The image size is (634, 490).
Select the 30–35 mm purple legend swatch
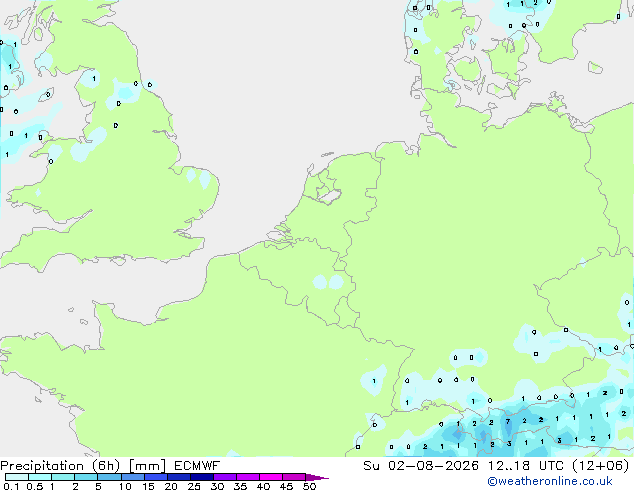point(225,477)
